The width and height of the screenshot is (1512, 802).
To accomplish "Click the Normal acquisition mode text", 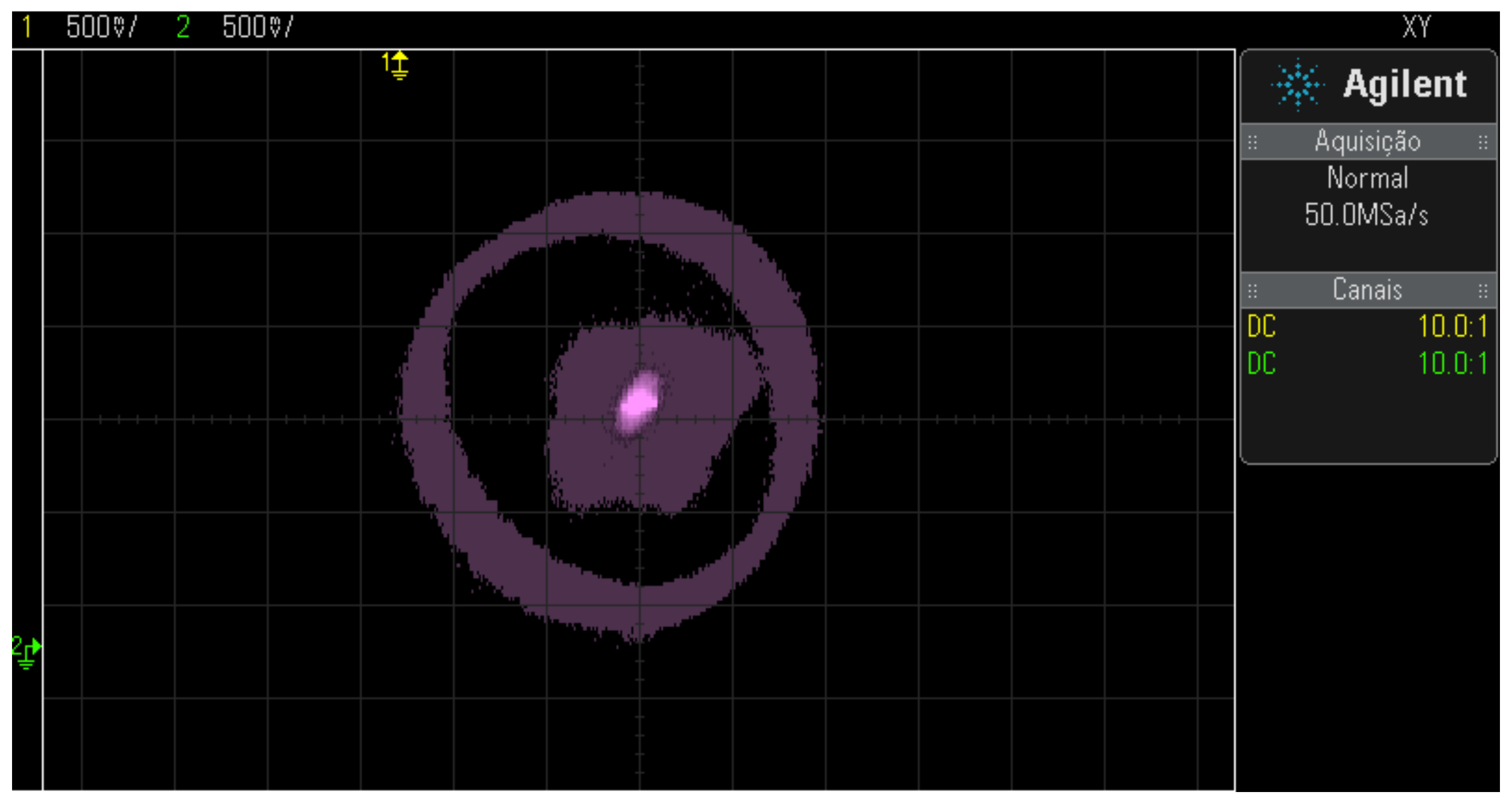I will coord(1367,178).
